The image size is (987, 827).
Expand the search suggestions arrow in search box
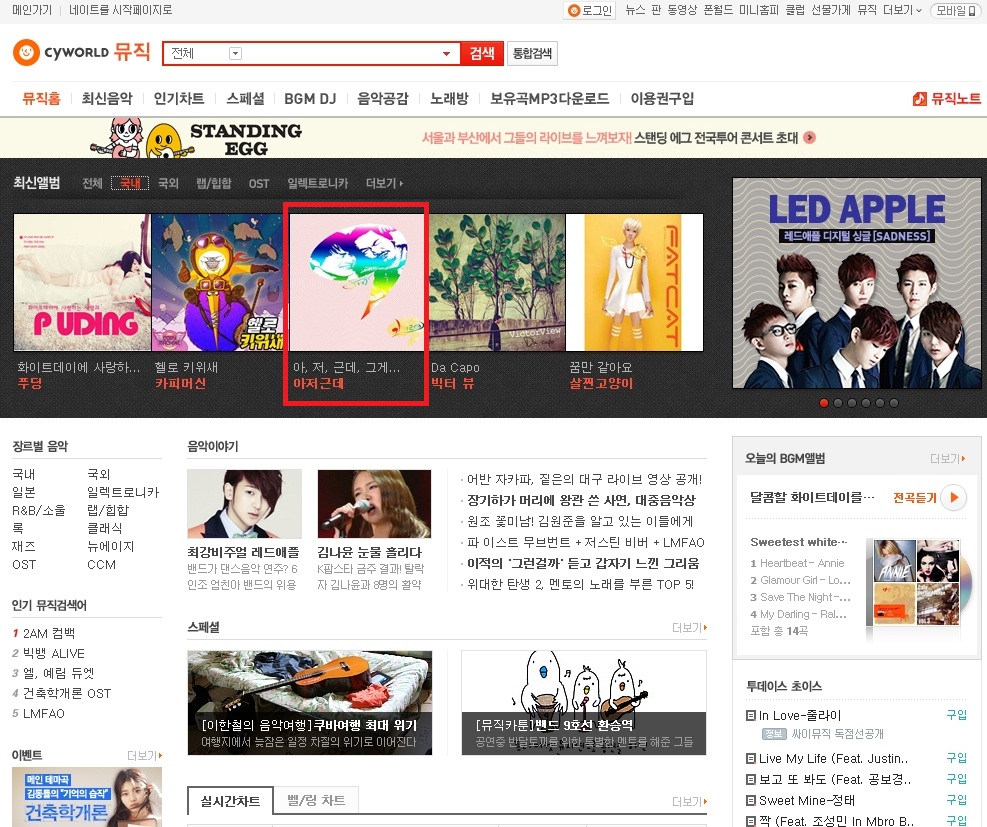446,53
